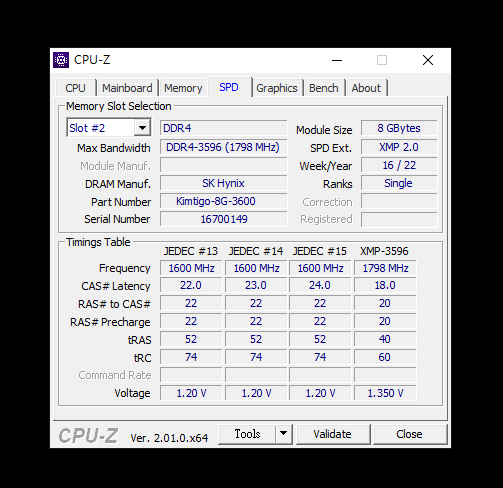Screen dimensions: 503x488
Task: Click the JEDEC #13 column header
Action: pyautogui.click(x=191, y=251)
